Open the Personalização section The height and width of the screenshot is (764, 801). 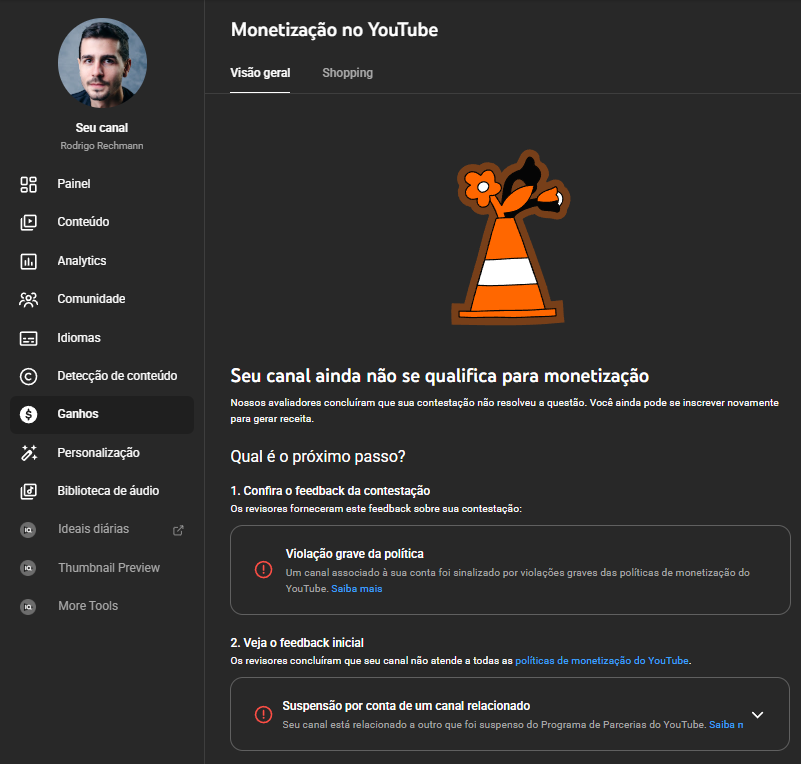coord(102,453)
